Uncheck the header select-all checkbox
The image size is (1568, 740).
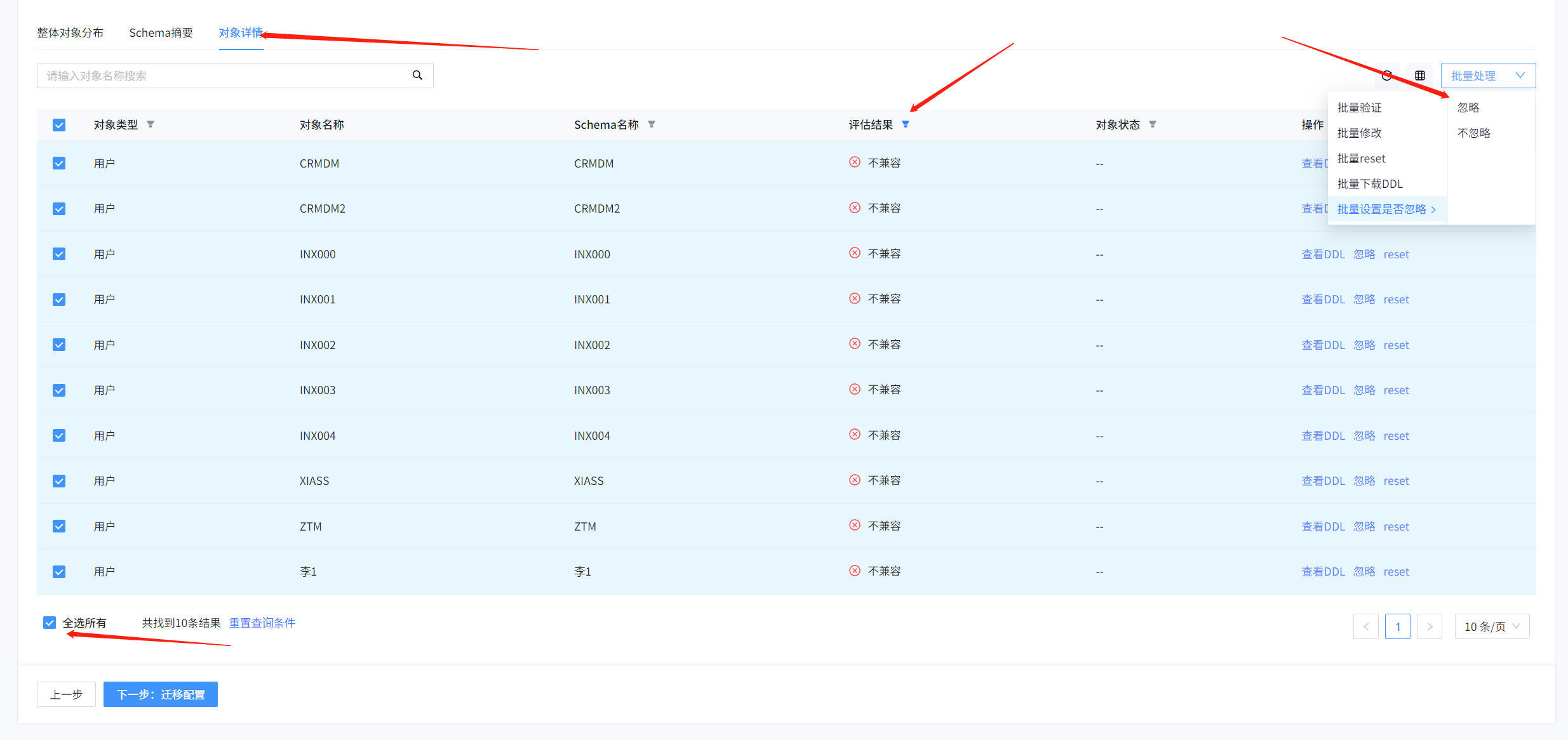pyautogui.click(x=59, y=125)
